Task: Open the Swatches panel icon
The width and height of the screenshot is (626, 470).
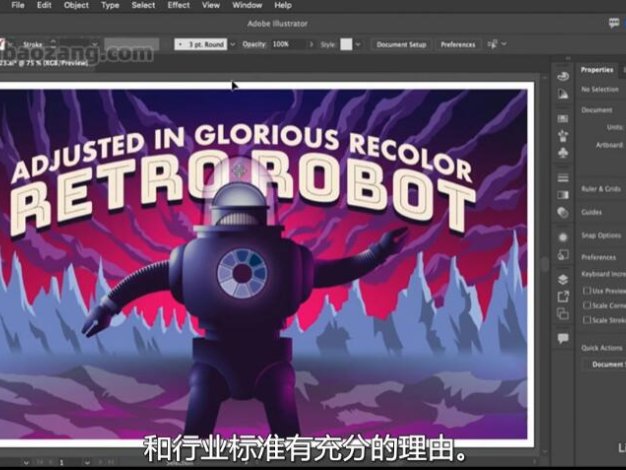Action: pyautogui.click(x=563, y=119)
